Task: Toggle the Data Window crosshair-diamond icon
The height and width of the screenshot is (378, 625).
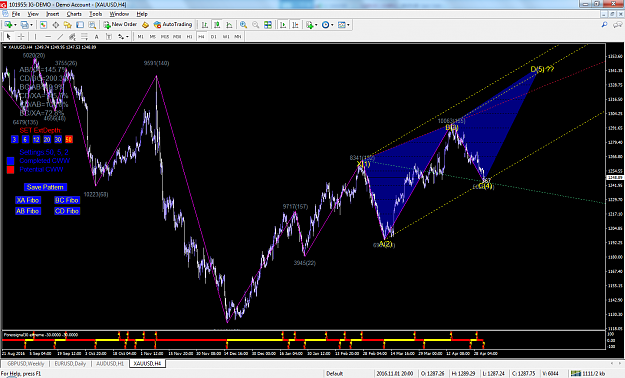Action: click(x=56, y=25)
